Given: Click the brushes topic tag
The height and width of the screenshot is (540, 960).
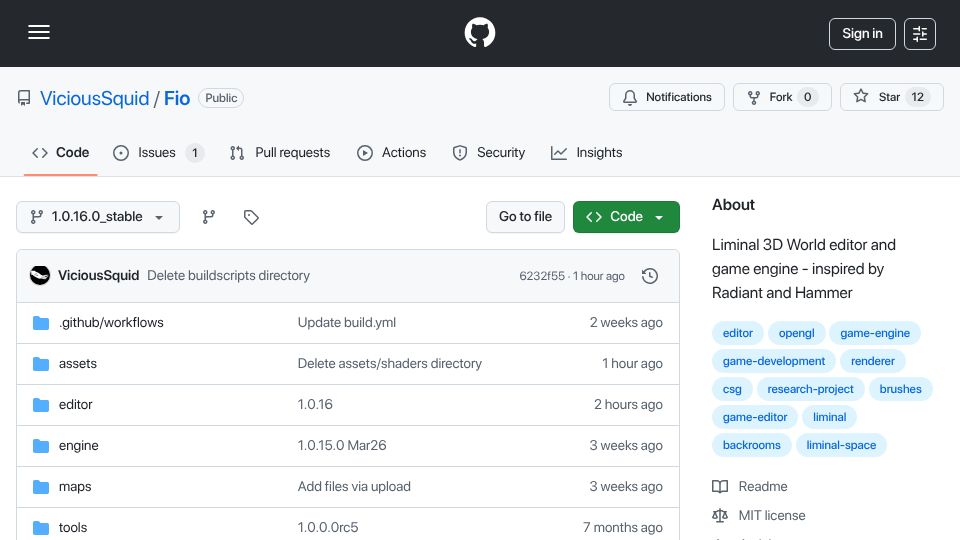Looking at the screenshot, I should tap(900, 389).
